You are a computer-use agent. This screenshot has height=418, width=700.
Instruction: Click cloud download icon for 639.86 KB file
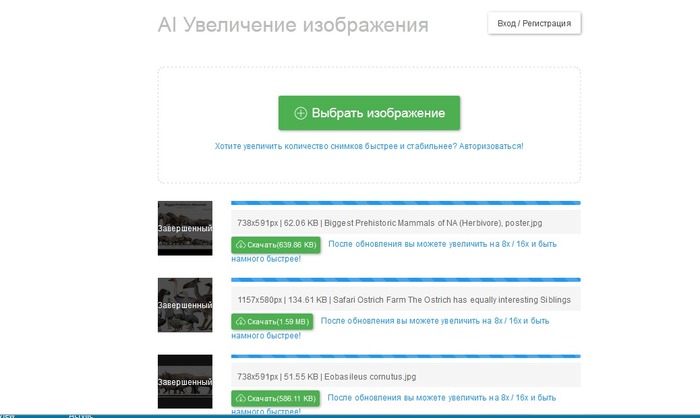point(241,244)
